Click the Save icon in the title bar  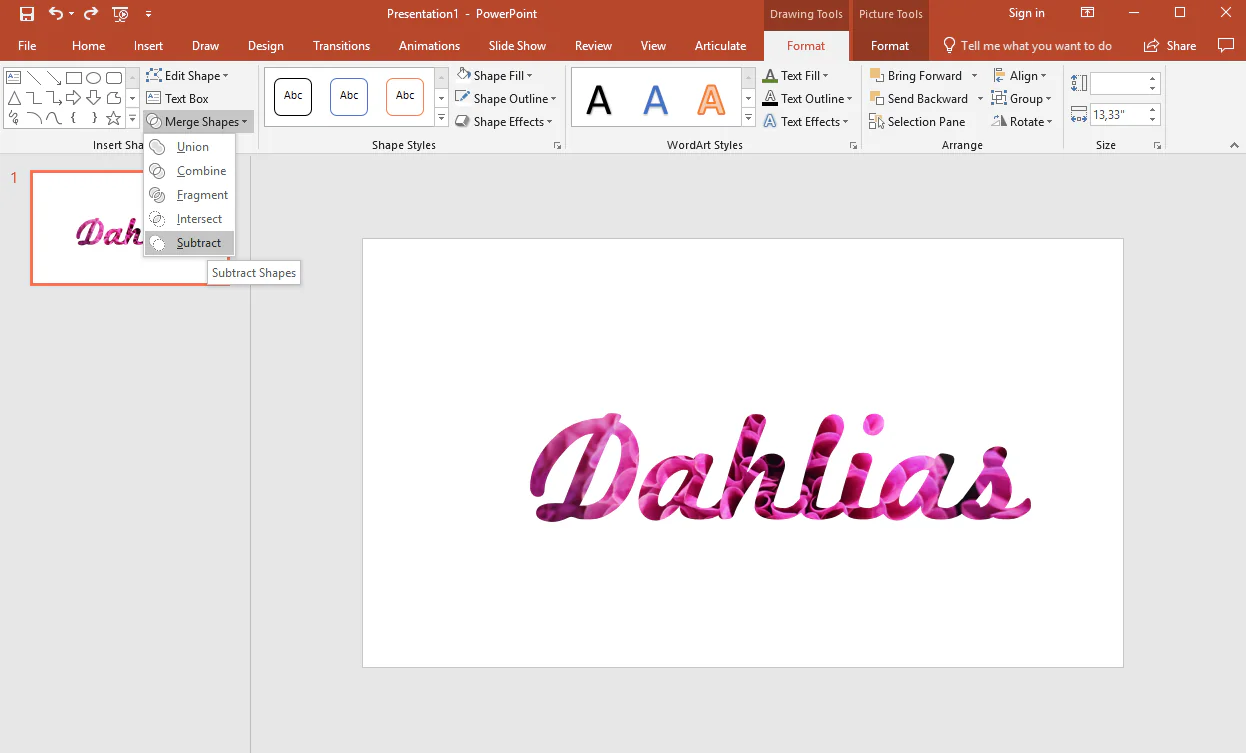(x=27, y=14)
